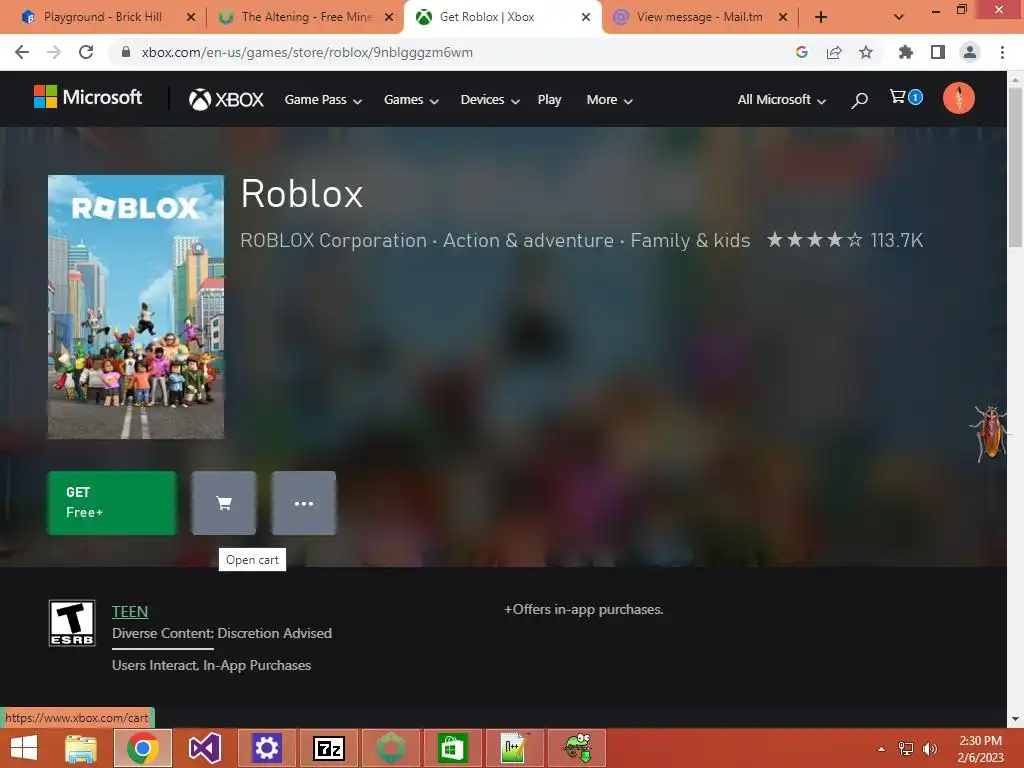Viewport: 1024px width, 768px height.
Task: Open the three-dot more options button
Action: (304, 503)
